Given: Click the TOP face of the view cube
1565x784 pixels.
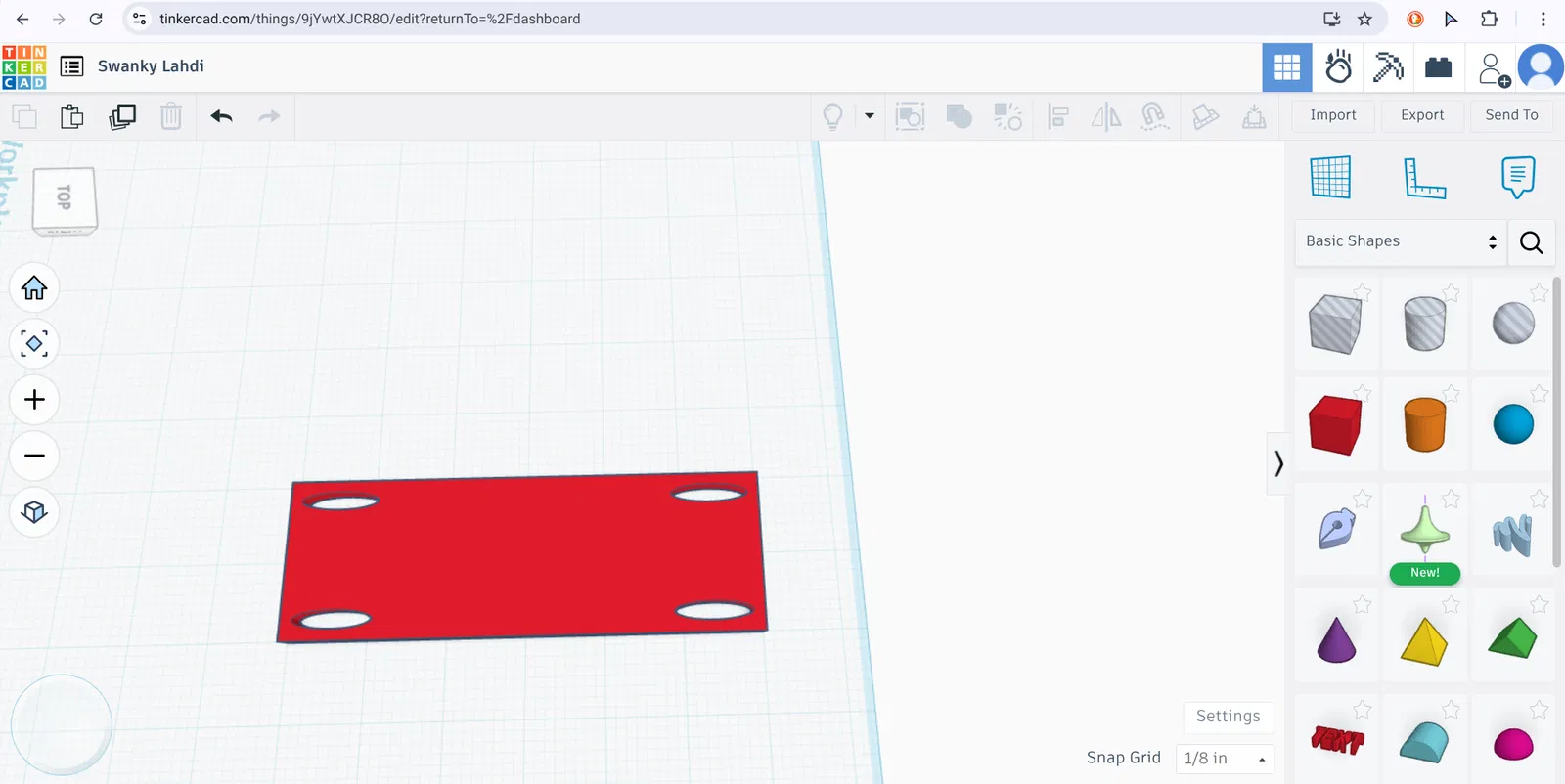Looking at the screenshot, I should tap(65, 197).
